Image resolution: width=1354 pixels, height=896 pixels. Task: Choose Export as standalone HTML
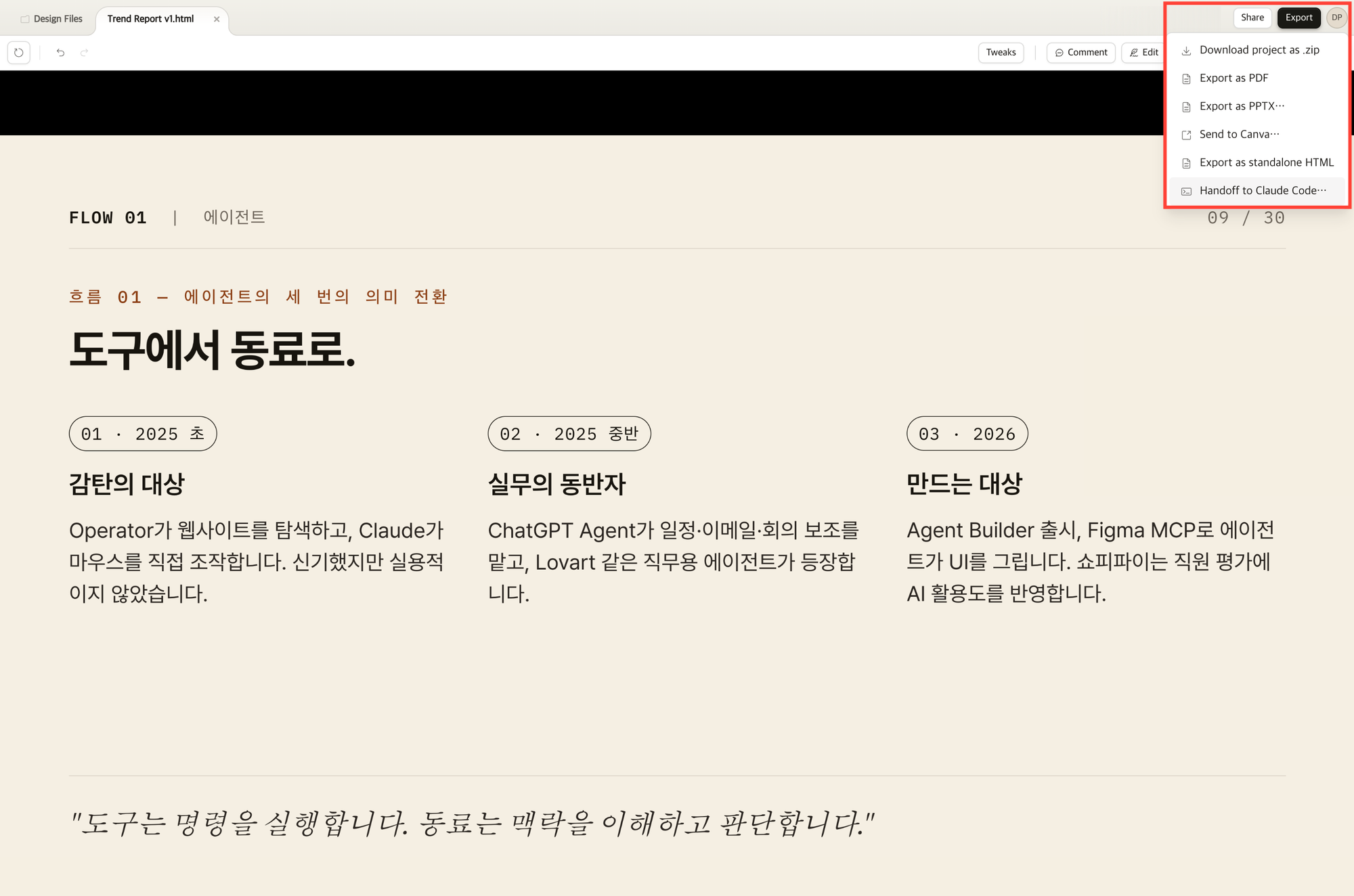(x=1266, y=162)
